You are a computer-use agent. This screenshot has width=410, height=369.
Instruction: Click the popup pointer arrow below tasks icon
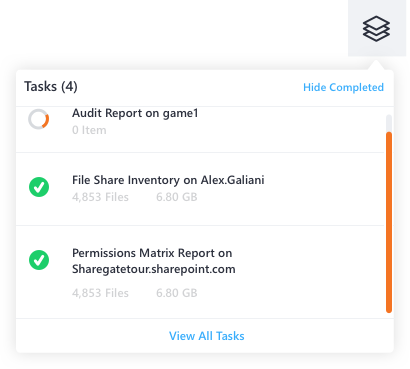[x=376, y=66]
